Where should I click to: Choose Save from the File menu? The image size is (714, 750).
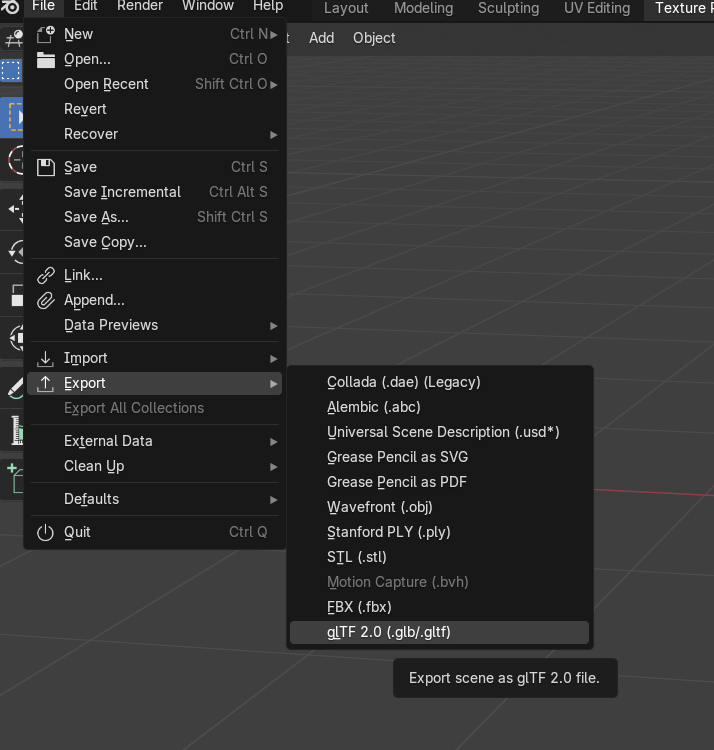(x=154, y=167)
